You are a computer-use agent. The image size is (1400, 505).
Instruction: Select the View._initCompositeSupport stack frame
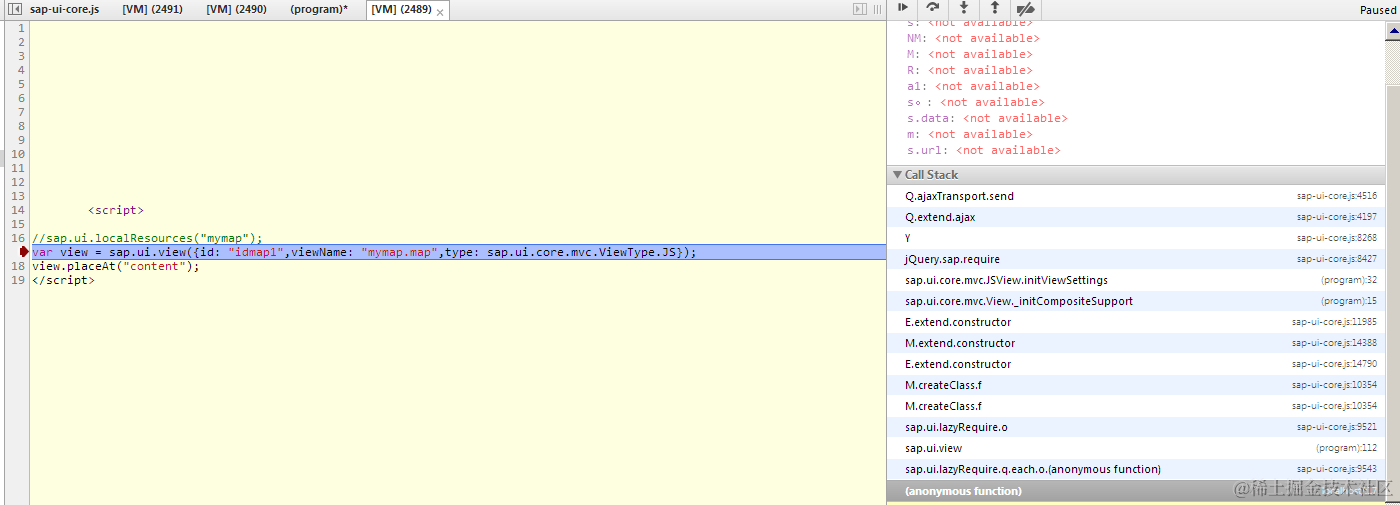(x=1136, y=301)
